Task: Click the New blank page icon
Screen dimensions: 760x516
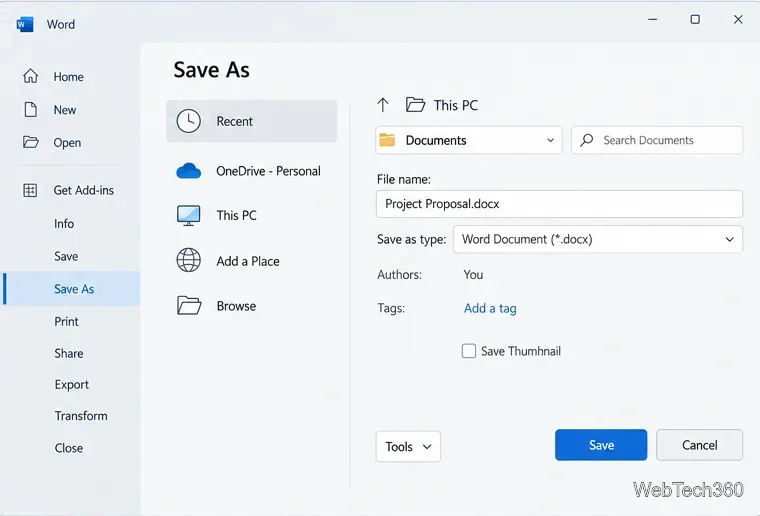Action: 31,109
